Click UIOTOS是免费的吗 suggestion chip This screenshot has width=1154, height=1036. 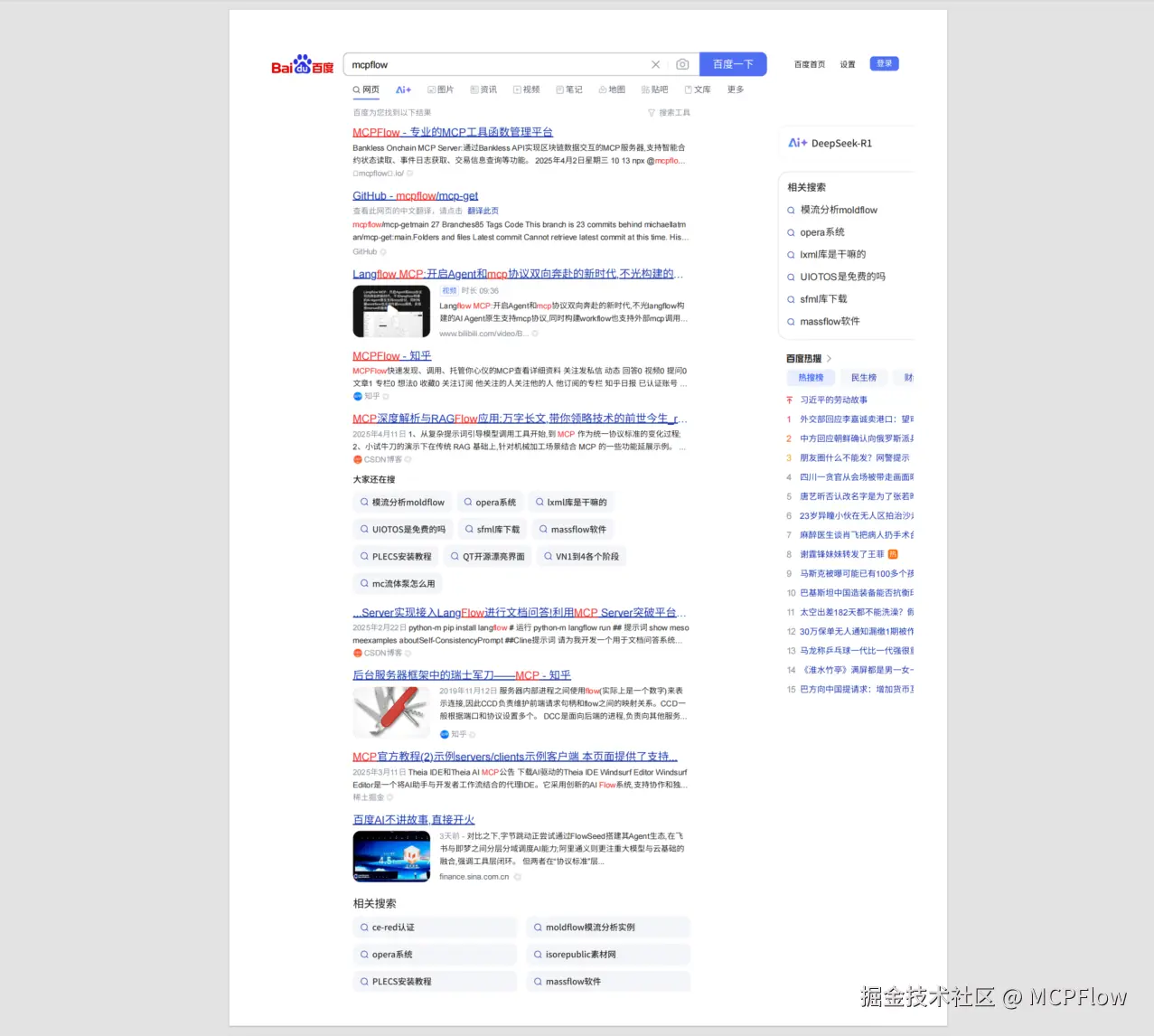[x=402, y=529]
